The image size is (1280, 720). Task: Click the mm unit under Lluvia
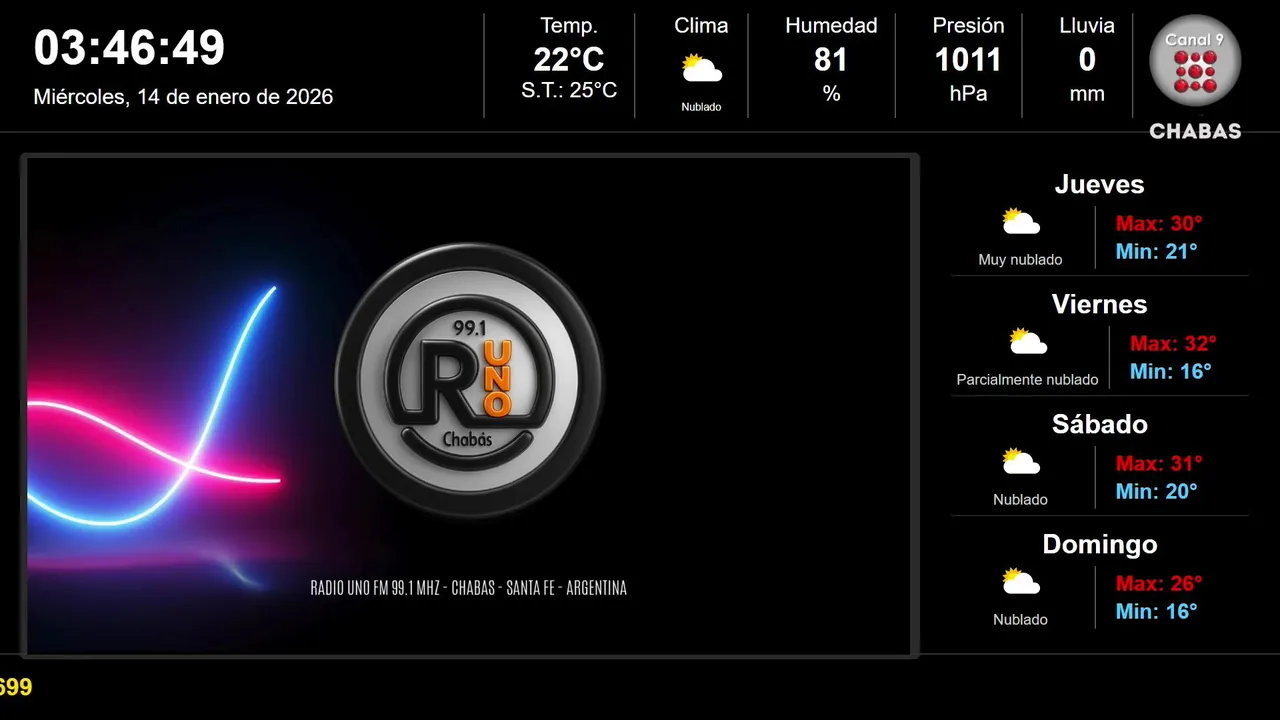click(1087, 94)
